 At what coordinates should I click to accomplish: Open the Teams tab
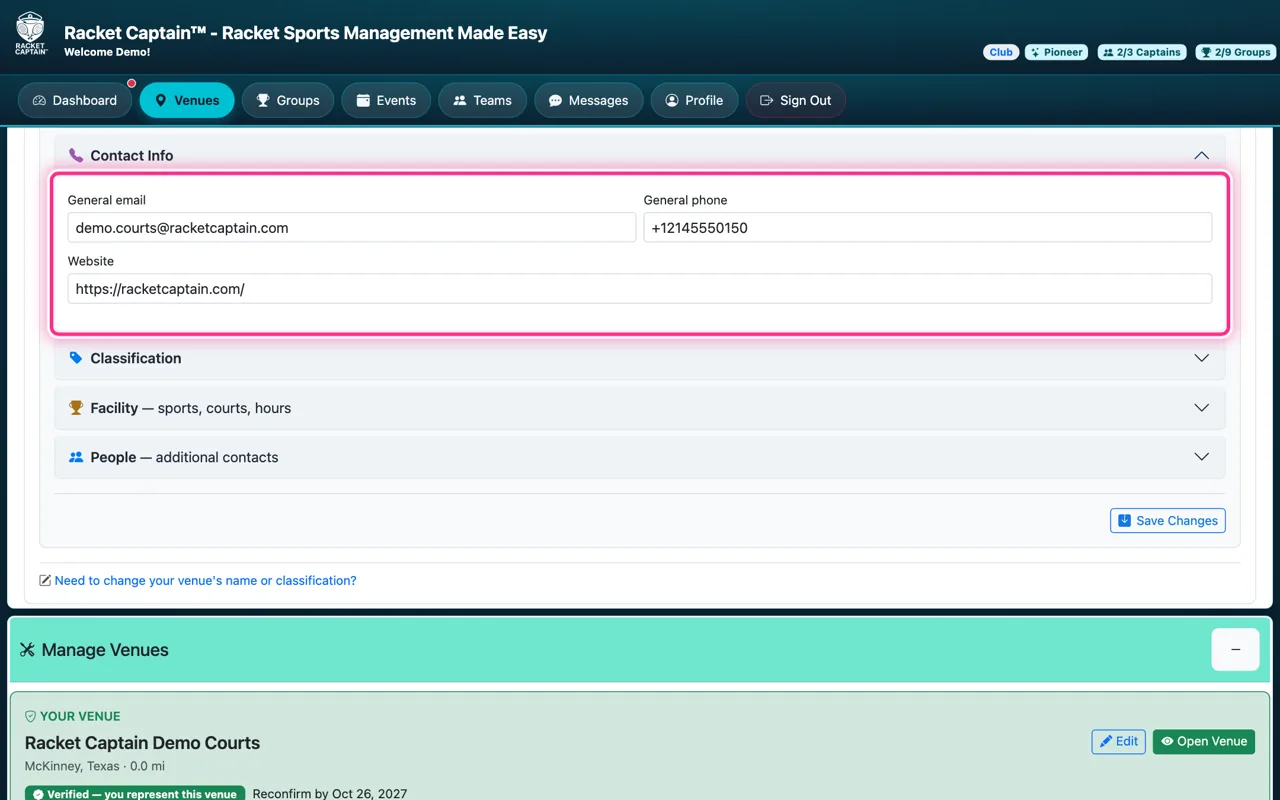pyautogui.click(x=482, y=100)
